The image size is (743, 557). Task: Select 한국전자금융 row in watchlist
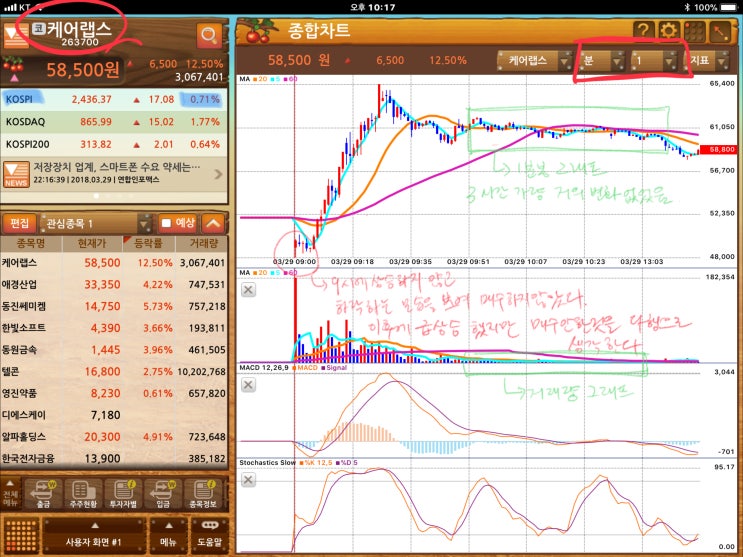click(x=114, y=458)
